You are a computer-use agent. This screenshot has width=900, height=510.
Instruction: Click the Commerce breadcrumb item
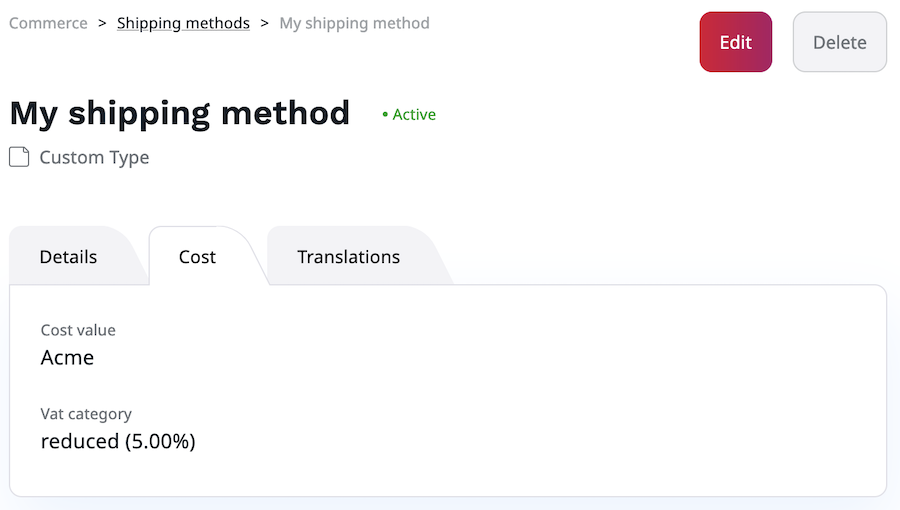[x=48, y=22]
